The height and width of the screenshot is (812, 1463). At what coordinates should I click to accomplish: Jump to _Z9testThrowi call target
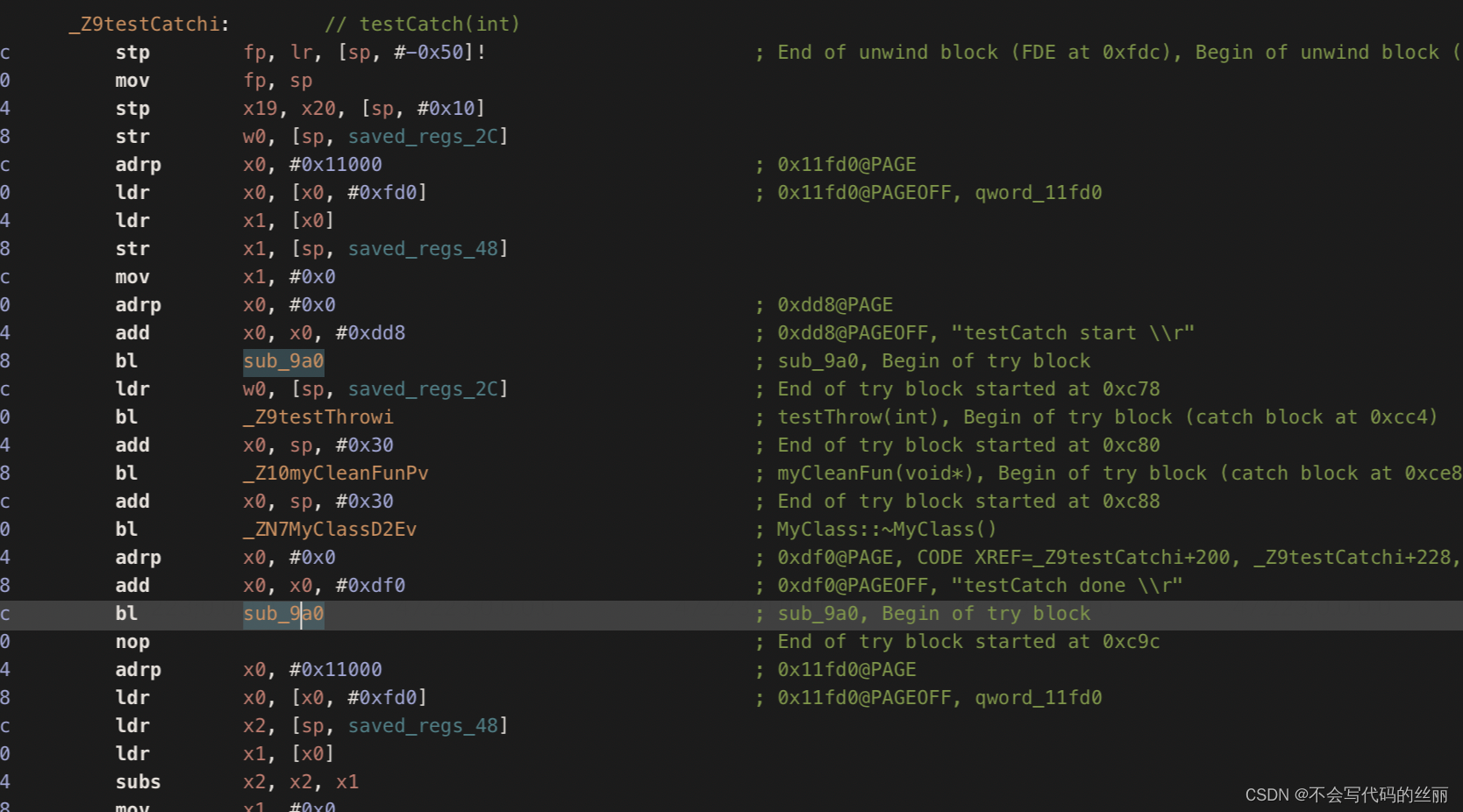pos(318,417)
